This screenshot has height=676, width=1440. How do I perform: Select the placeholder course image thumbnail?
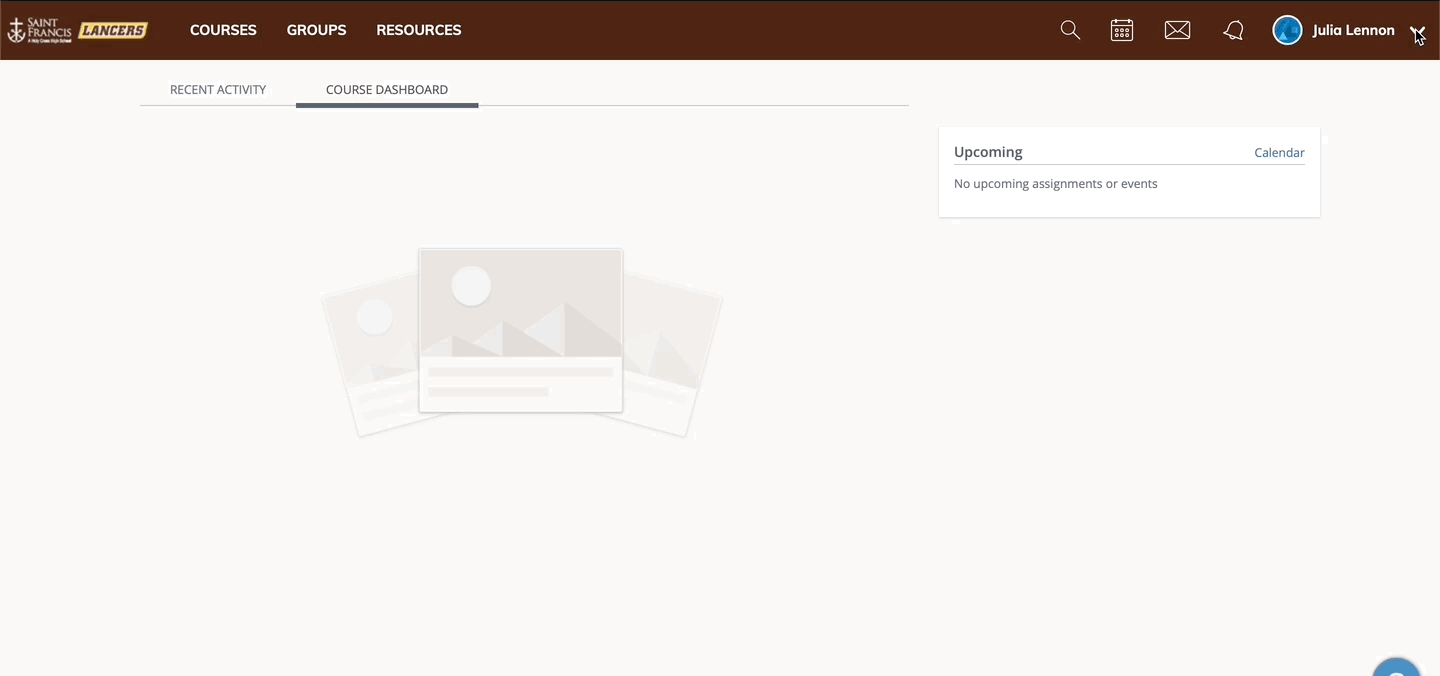coord(520,330)
